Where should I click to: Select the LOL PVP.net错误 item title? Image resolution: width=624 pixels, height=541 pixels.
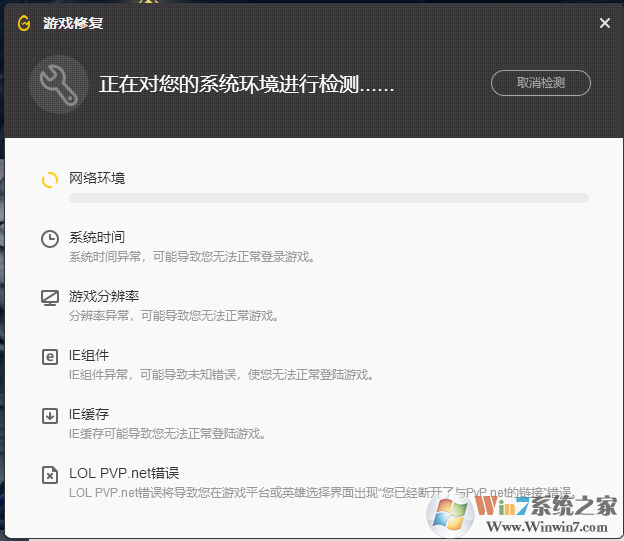pyautogui.click(x=124, y=473)
